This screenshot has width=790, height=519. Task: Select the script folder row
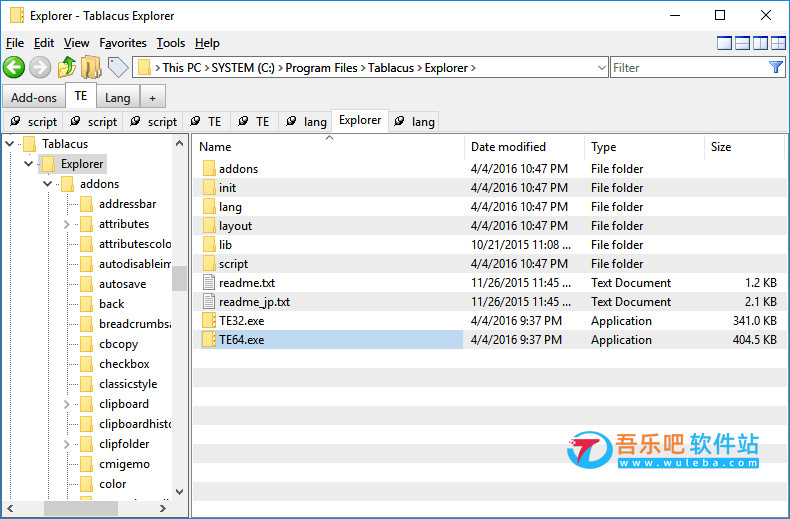(x=489, y=264)
